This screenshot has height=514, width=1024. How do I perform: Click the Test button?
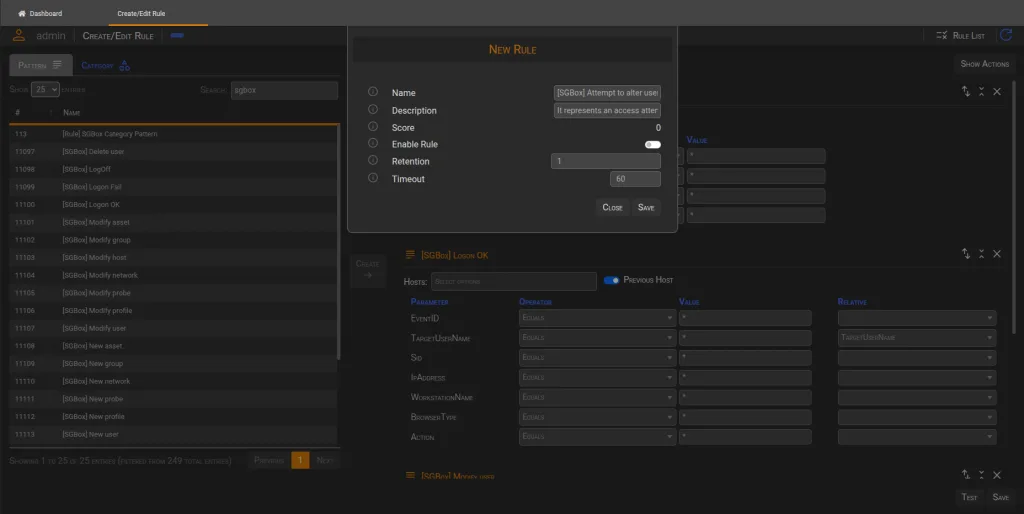969,497
